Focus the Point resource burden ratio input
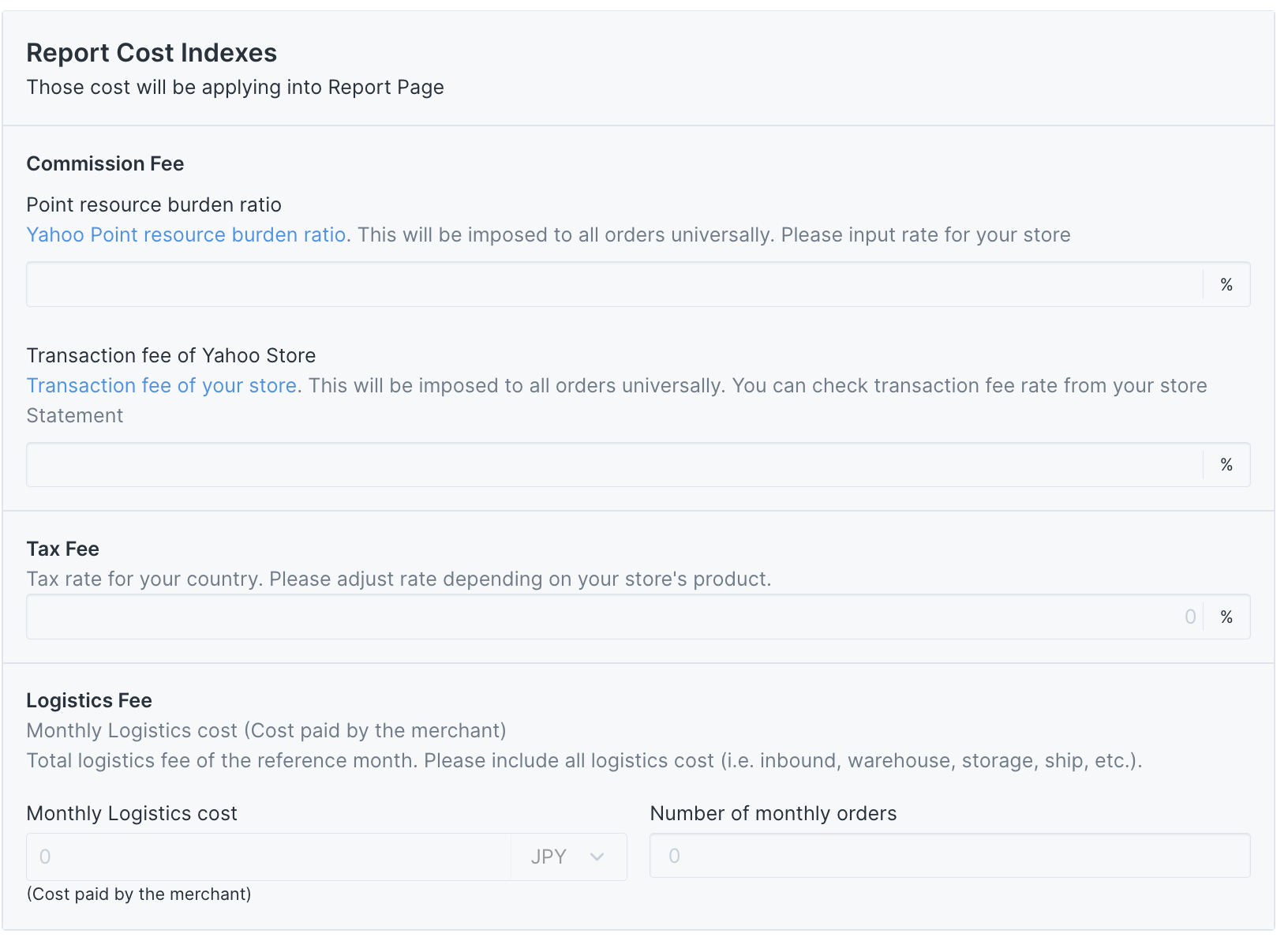 point(614,285)
